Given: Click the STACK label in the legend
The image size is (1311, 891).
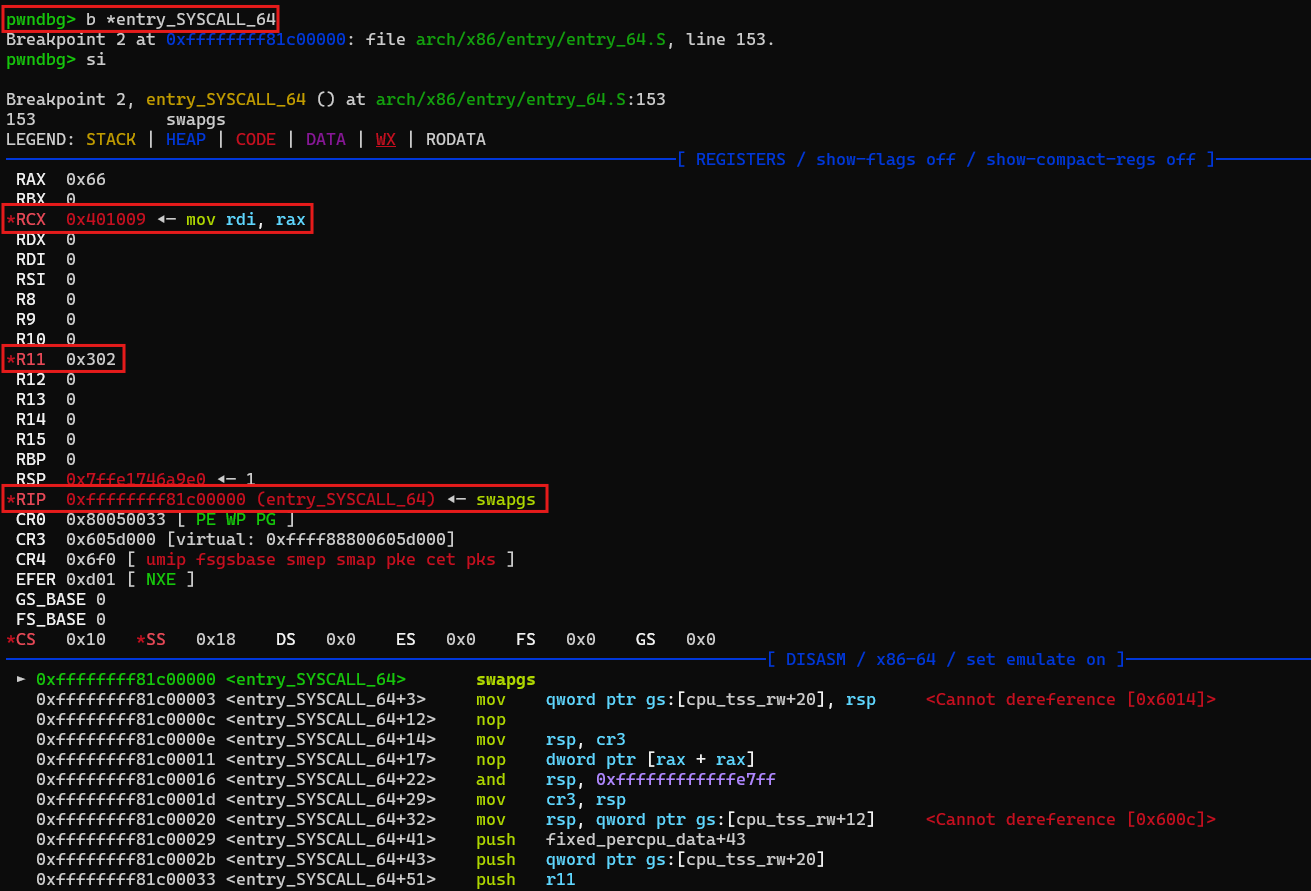Looking at the screenshot, I should [111, 140].
